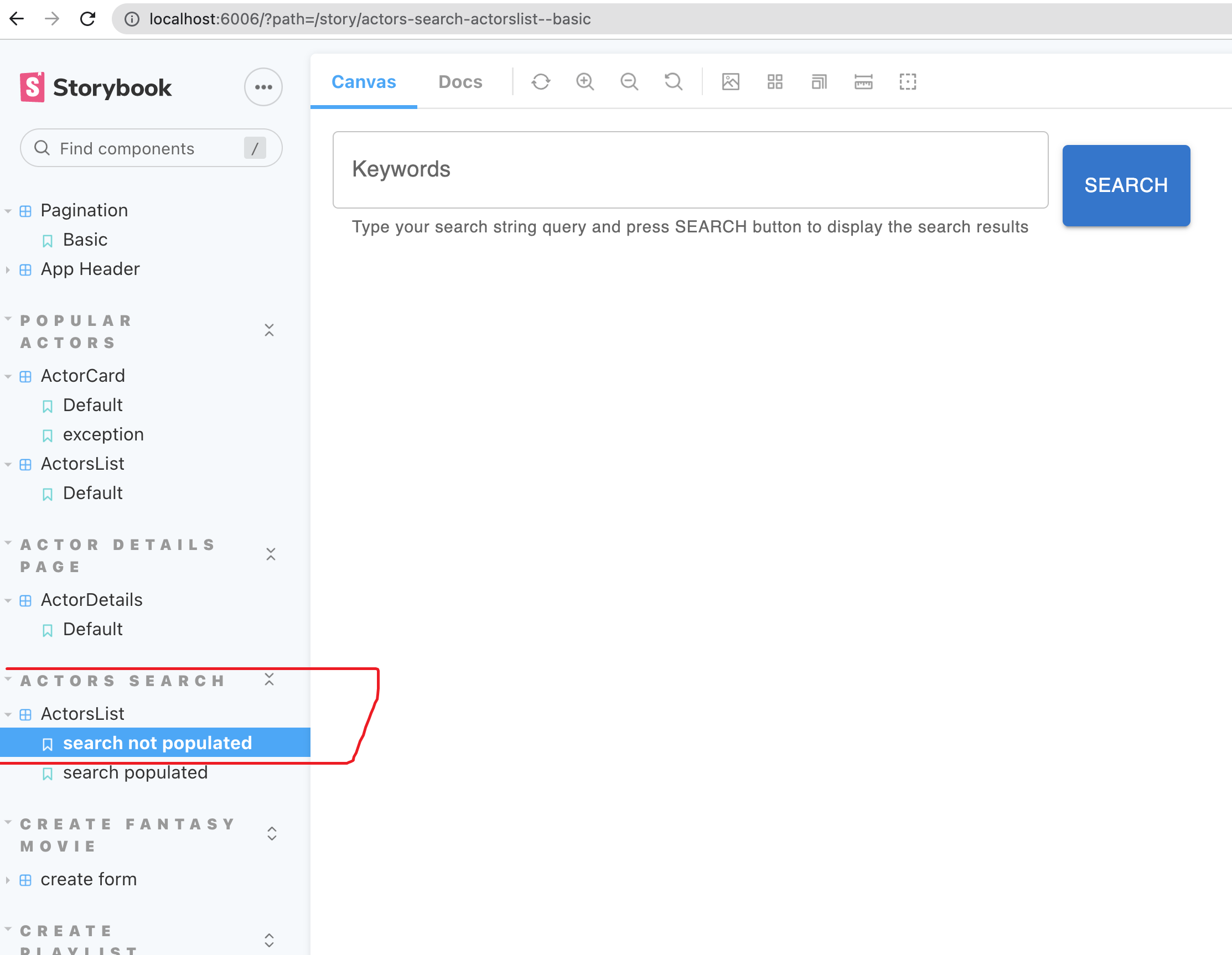
Task: Click the Storybook logo
Action: (x=96, y=87)
